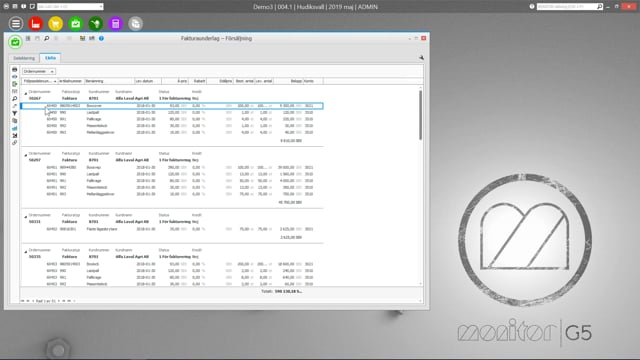Open the Följesedelsnummer column header dropdown

tap(55, 81)
